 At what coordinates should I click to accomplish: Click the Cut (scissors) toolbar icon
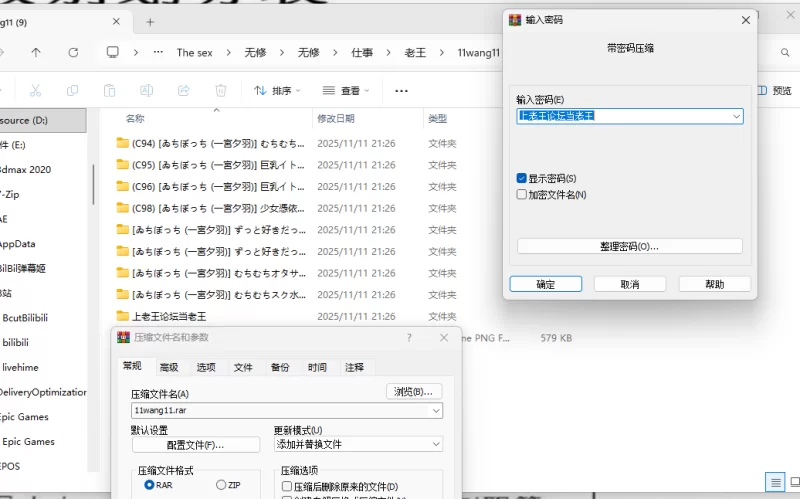[36, 90]
